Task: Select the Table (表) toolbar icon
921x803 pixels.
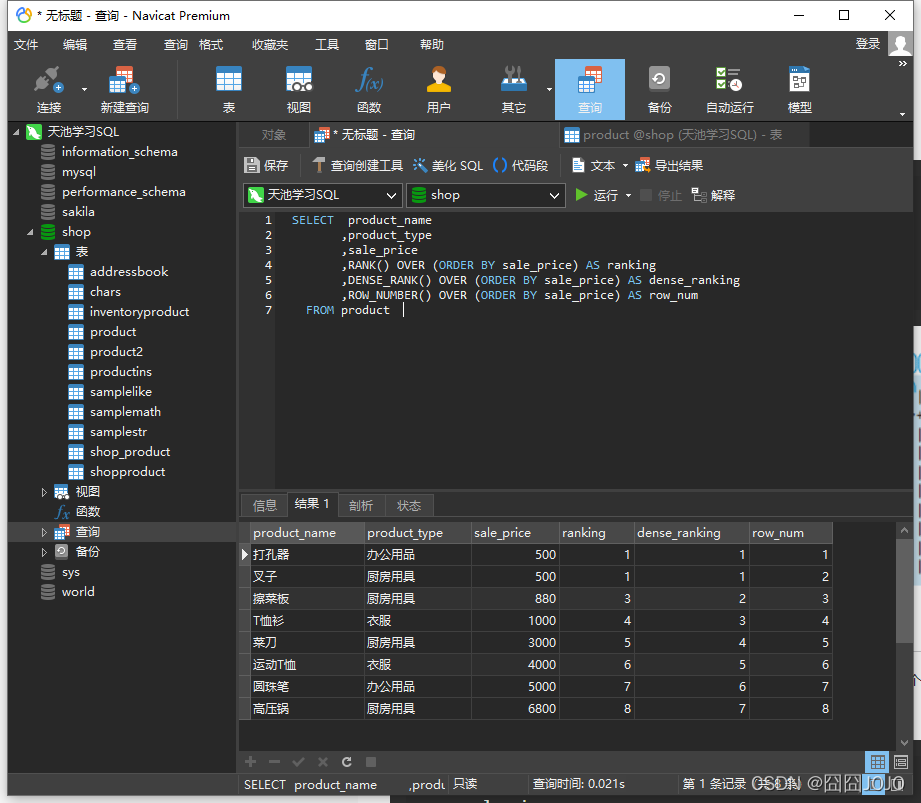Action: [228, 90]
